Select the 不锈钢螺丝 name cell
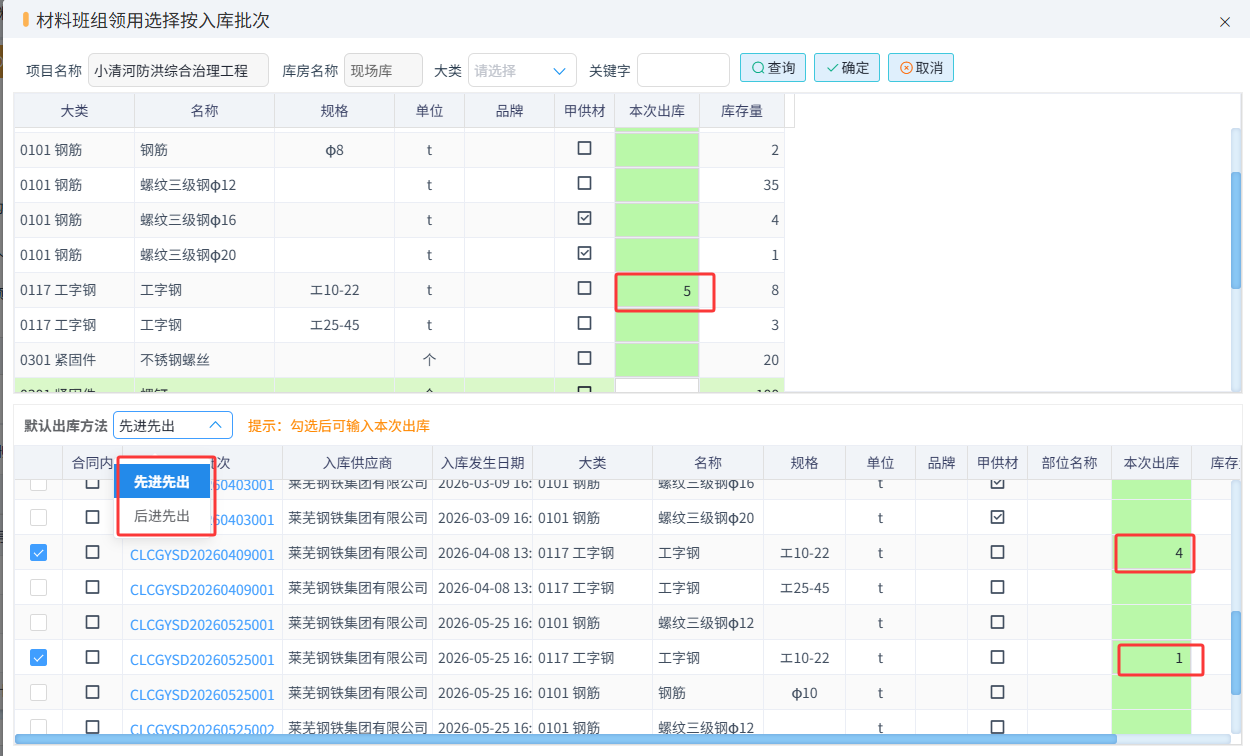 pos(204,360)
